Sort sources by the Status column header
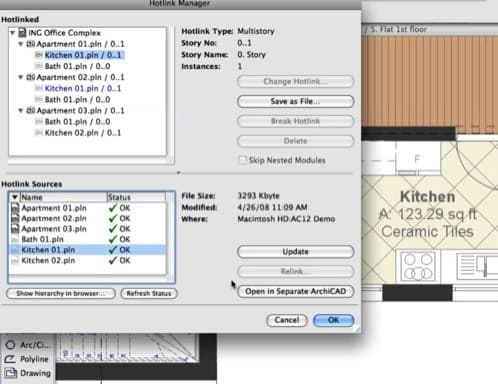This screenshot has height=384, width=498. pos(136,197)
